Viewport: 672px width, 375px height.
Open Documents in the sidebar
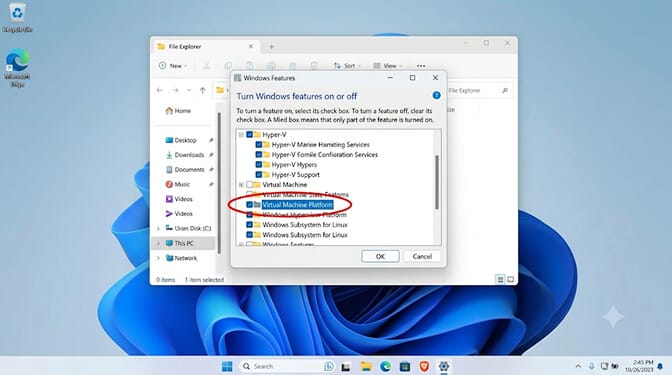[x=185, y=170]
